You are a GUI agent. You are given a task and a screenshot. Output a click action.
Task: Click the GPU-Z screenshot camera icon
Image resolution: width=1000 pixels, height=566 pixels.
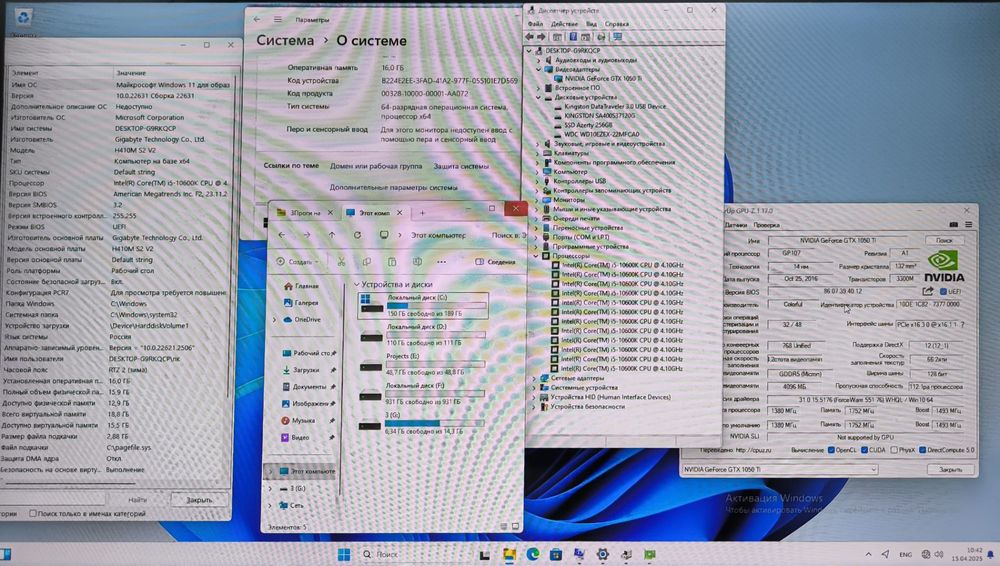tap(953, 225)
